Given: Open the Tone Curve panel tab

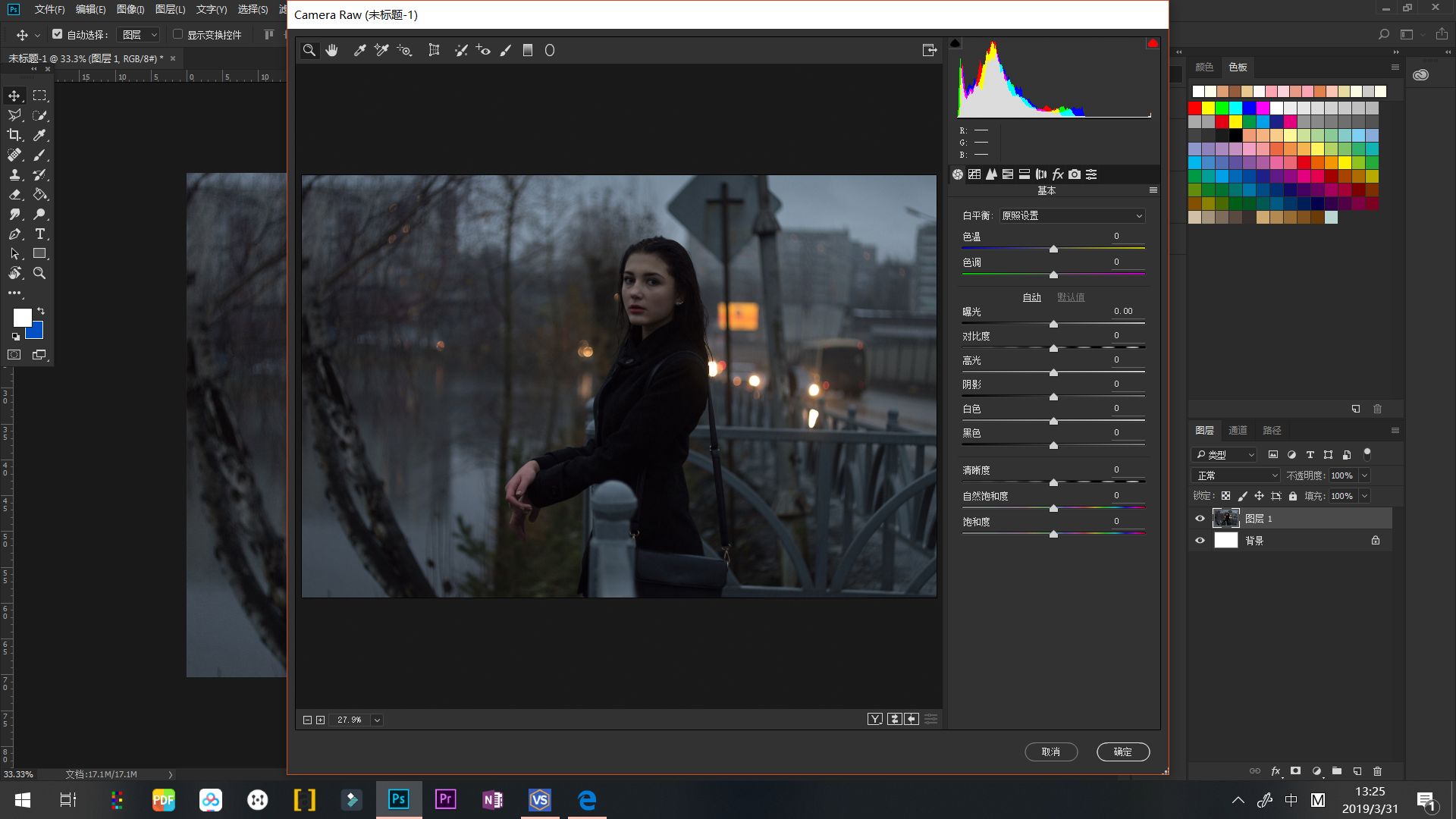Looking at the screenshot, I should [974, 174].
